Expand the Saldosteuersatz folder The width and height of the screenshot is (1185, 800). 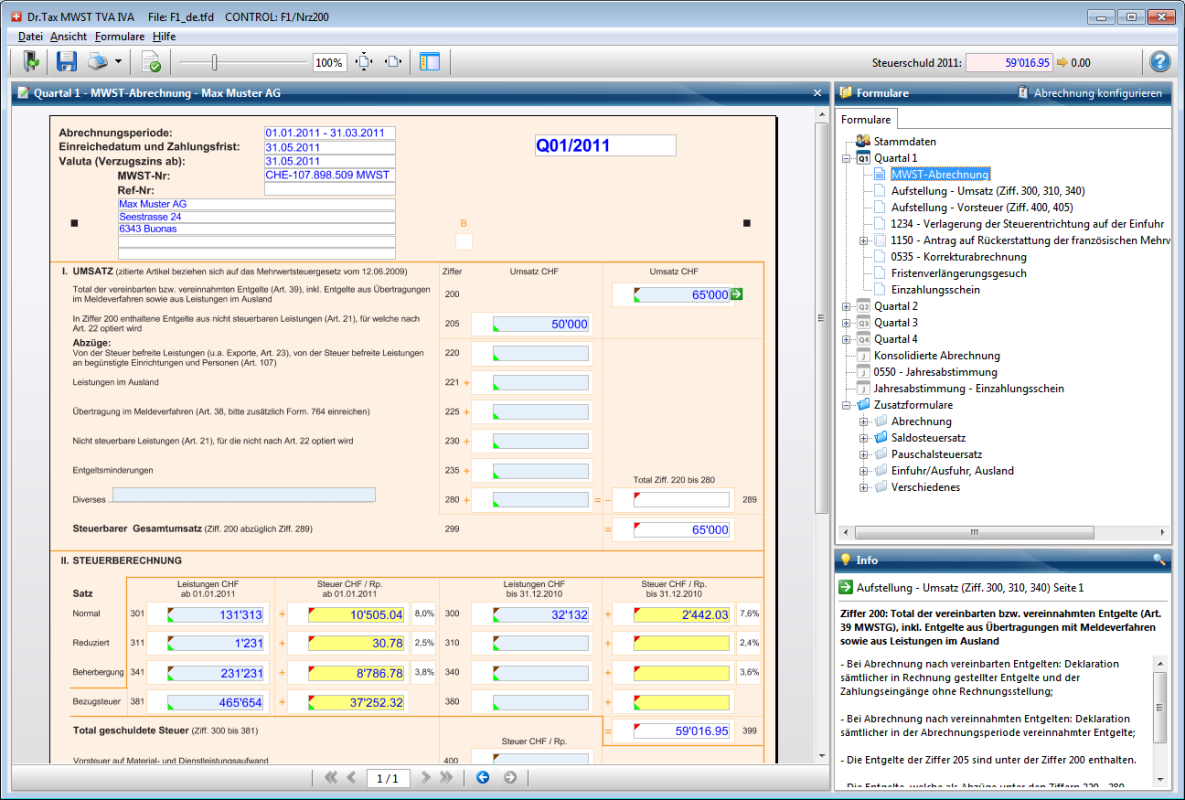863,438
